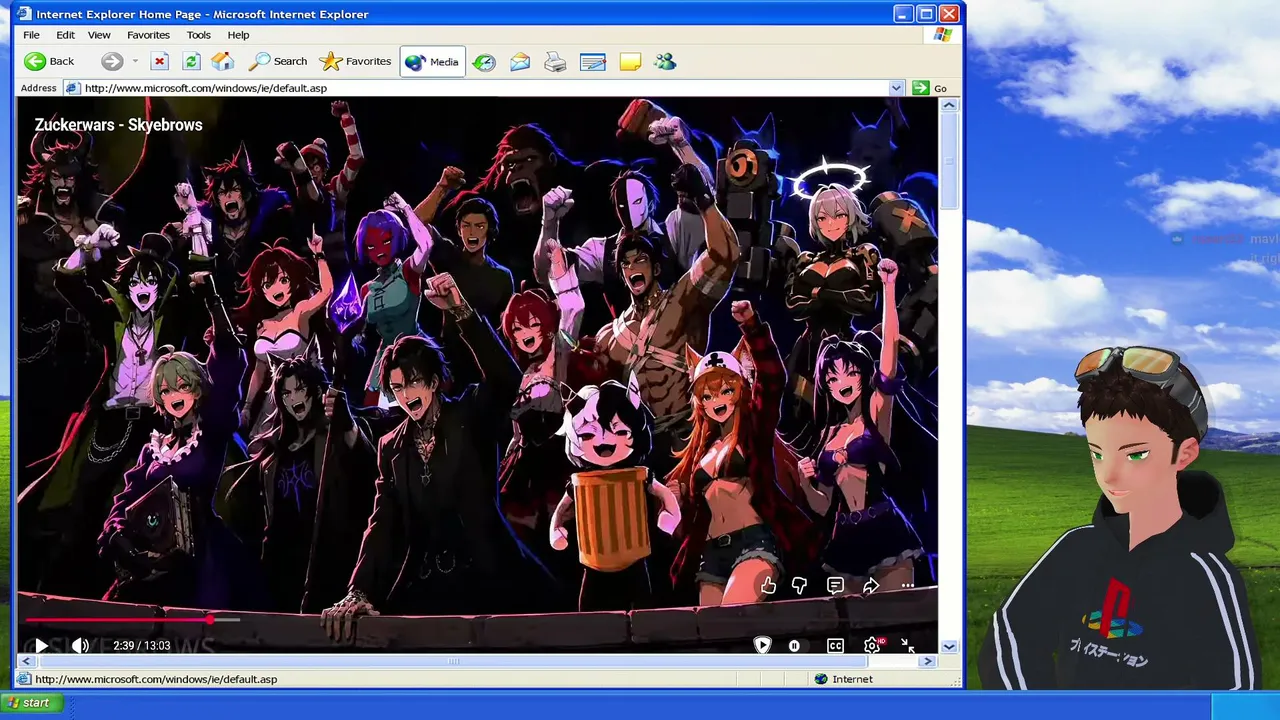Image resolution: width=1280 pixels, height=720 pixels.
Task: Click the Go button
Action: point(930,88)
